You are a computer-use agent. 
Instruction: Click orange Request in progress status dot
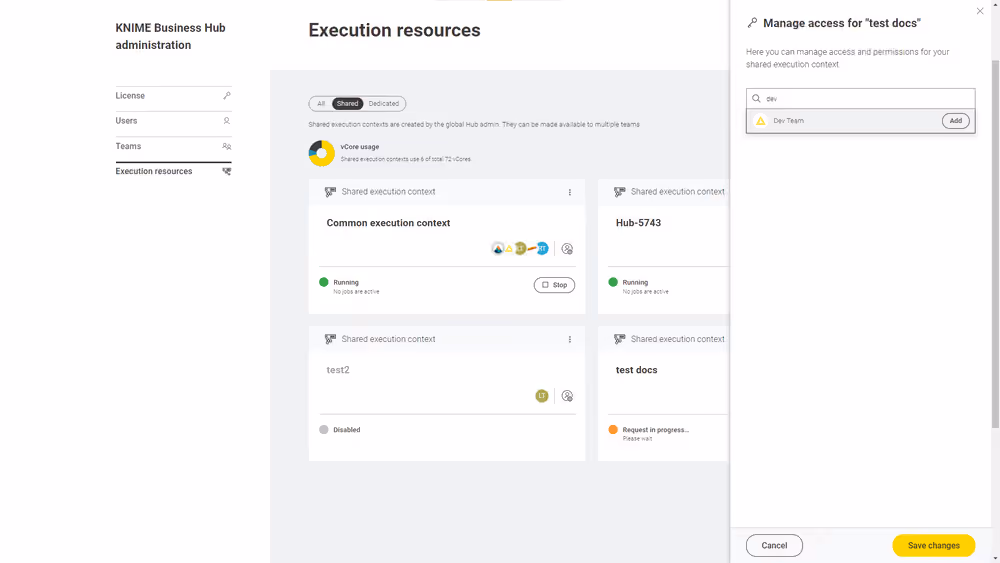(613, 430)
